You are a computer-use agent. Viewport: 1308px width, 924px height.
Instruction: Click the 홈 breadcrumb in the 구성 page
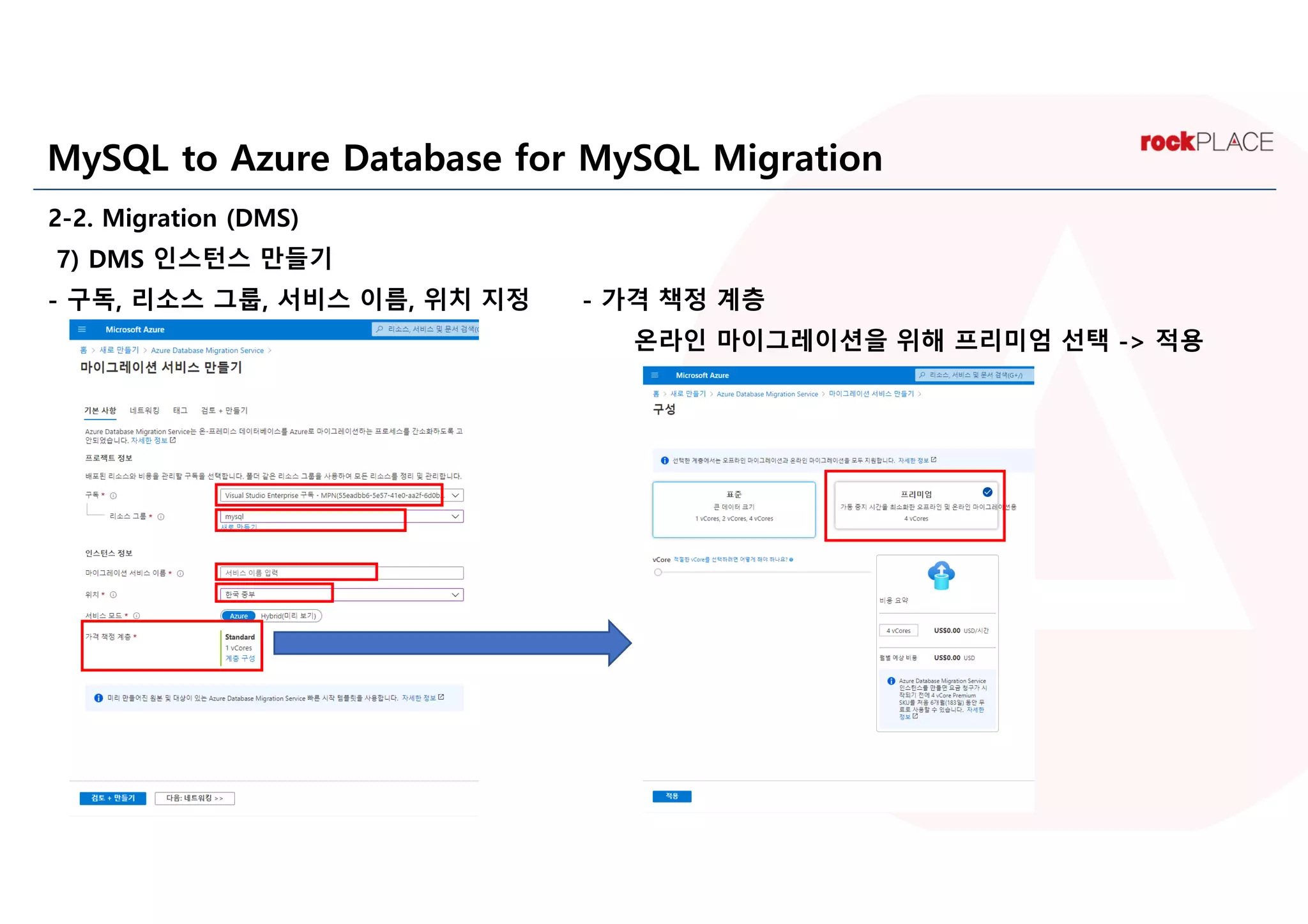pyautogui.click(x=656, y=394)
